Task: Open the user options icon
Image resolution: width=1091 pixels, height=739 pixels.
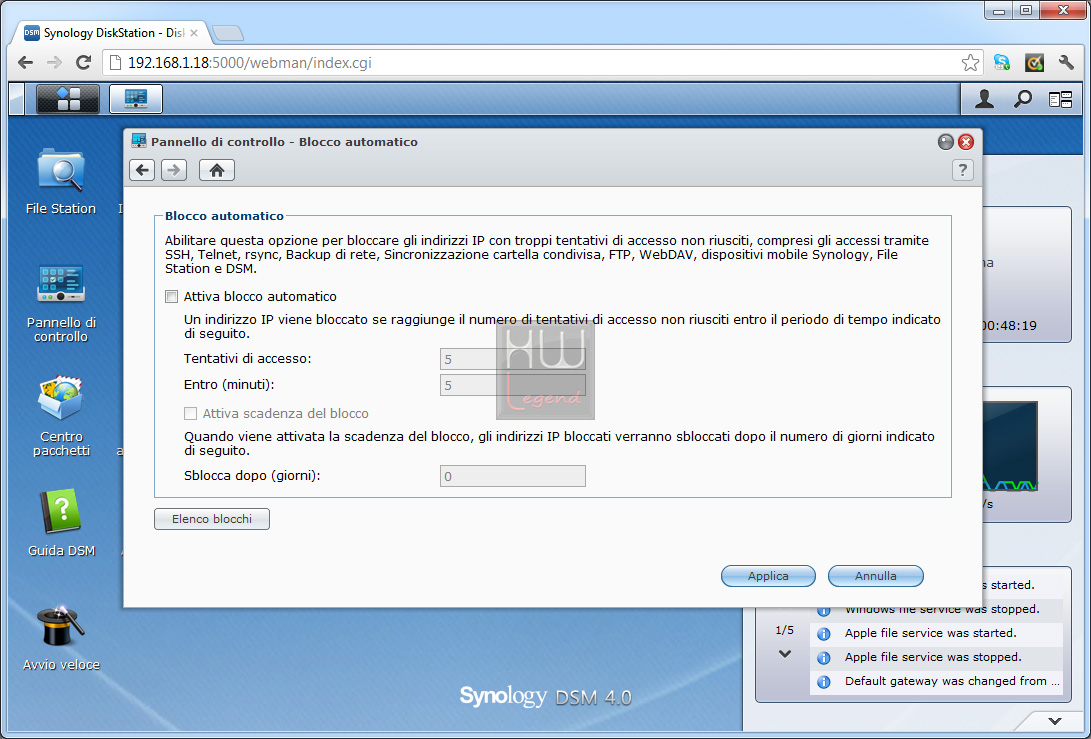Action: click(x=984, y=100)
